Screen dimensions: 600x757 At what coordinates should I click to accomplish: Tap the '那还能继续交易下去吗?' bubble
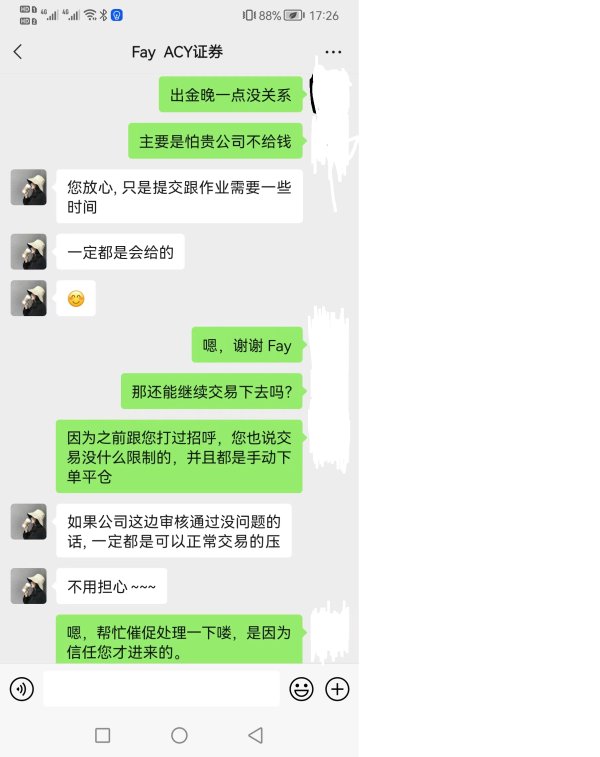pyautogui.click(x=212, y=391)
